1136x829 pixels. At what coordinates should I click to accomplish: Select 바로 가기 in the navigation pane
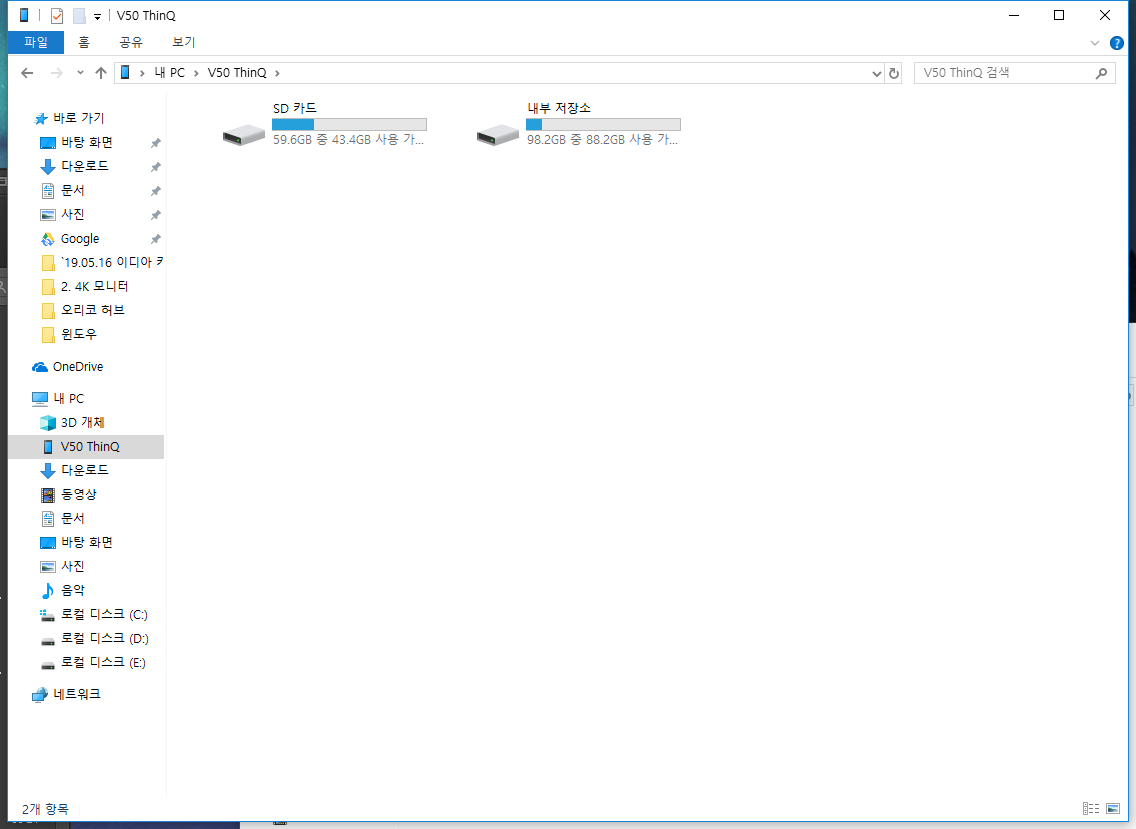78,118
